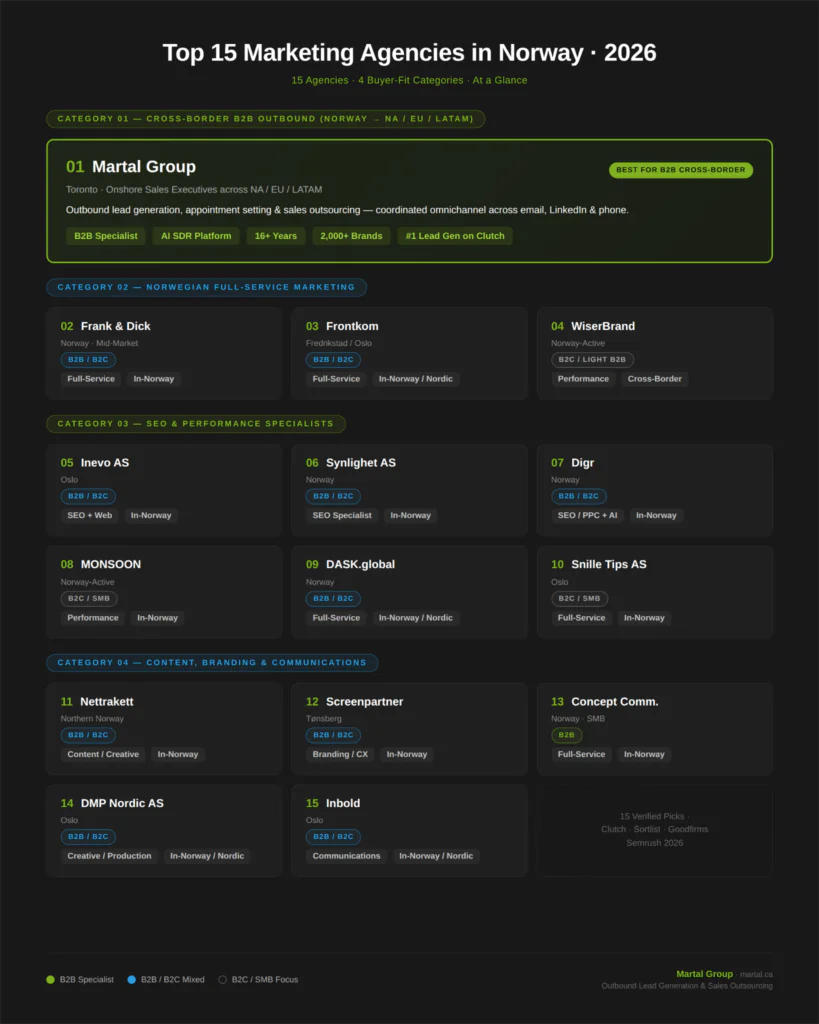Click the "16+ Years" tag
This screenshot has height=1024, width=819.
click(276, 236)
